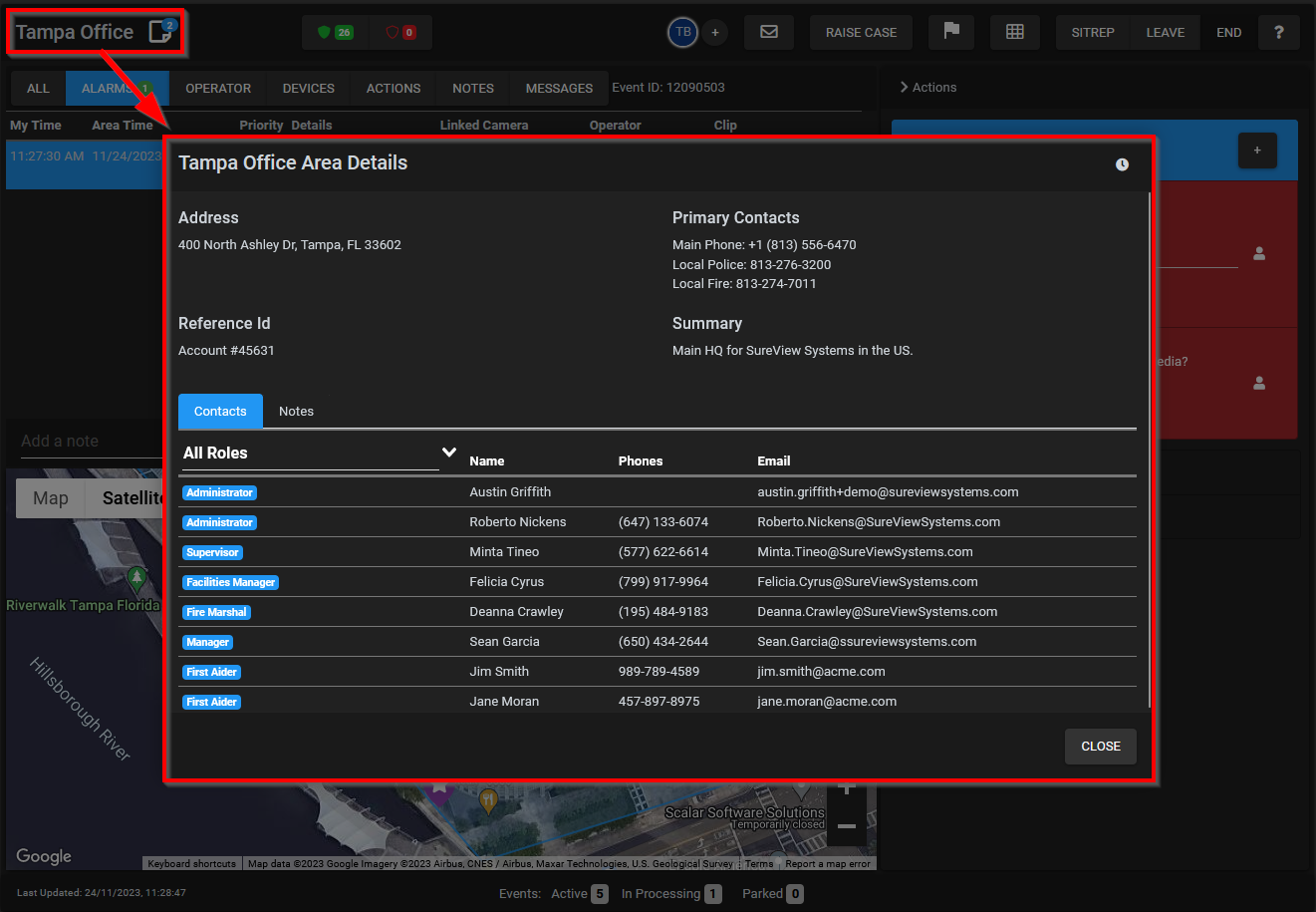Open the Tampa Office area notes icon
Viewport: 1316px width, 912px height.
(x=160, y=31)
